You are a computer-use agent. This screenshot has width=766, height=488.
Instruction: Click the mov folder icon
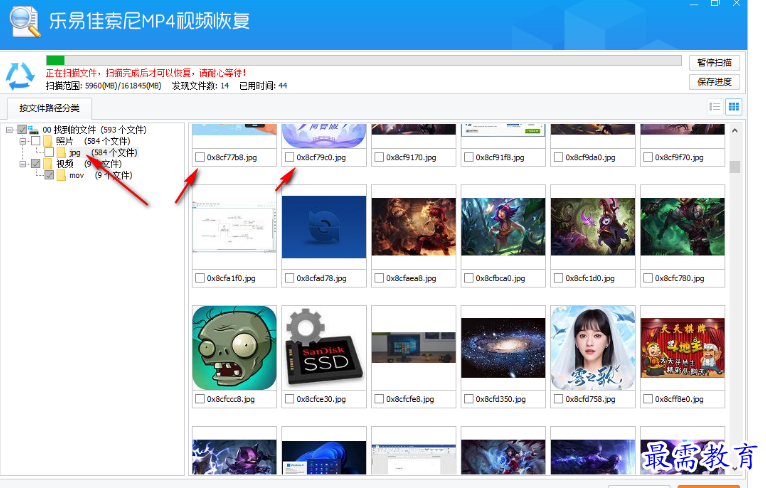[61, 175]
